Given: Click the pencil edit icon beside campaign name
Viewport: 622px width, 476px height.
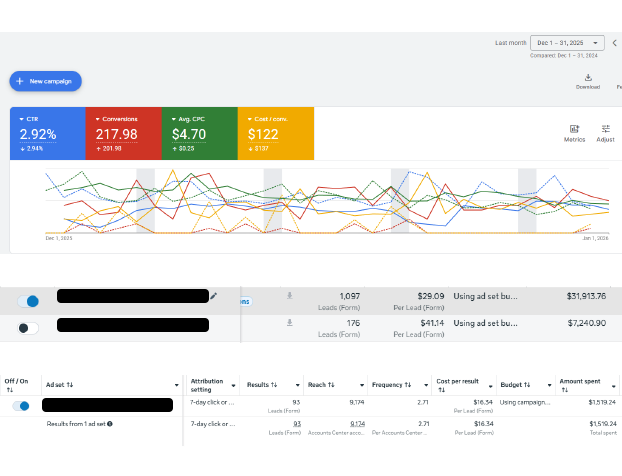Looking at the screenshot, I should tap(213, 296).
